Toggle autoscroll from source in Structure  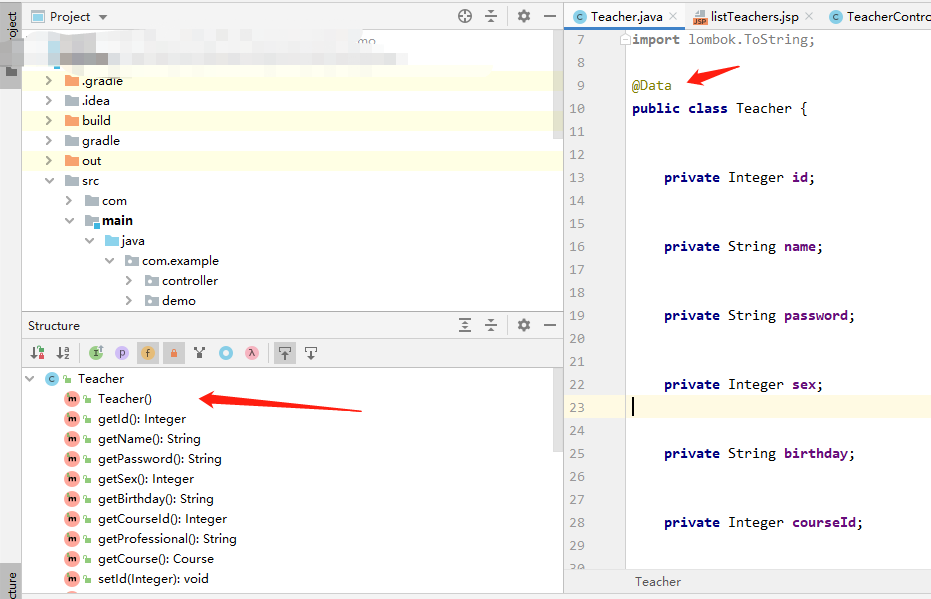[311, 353]
